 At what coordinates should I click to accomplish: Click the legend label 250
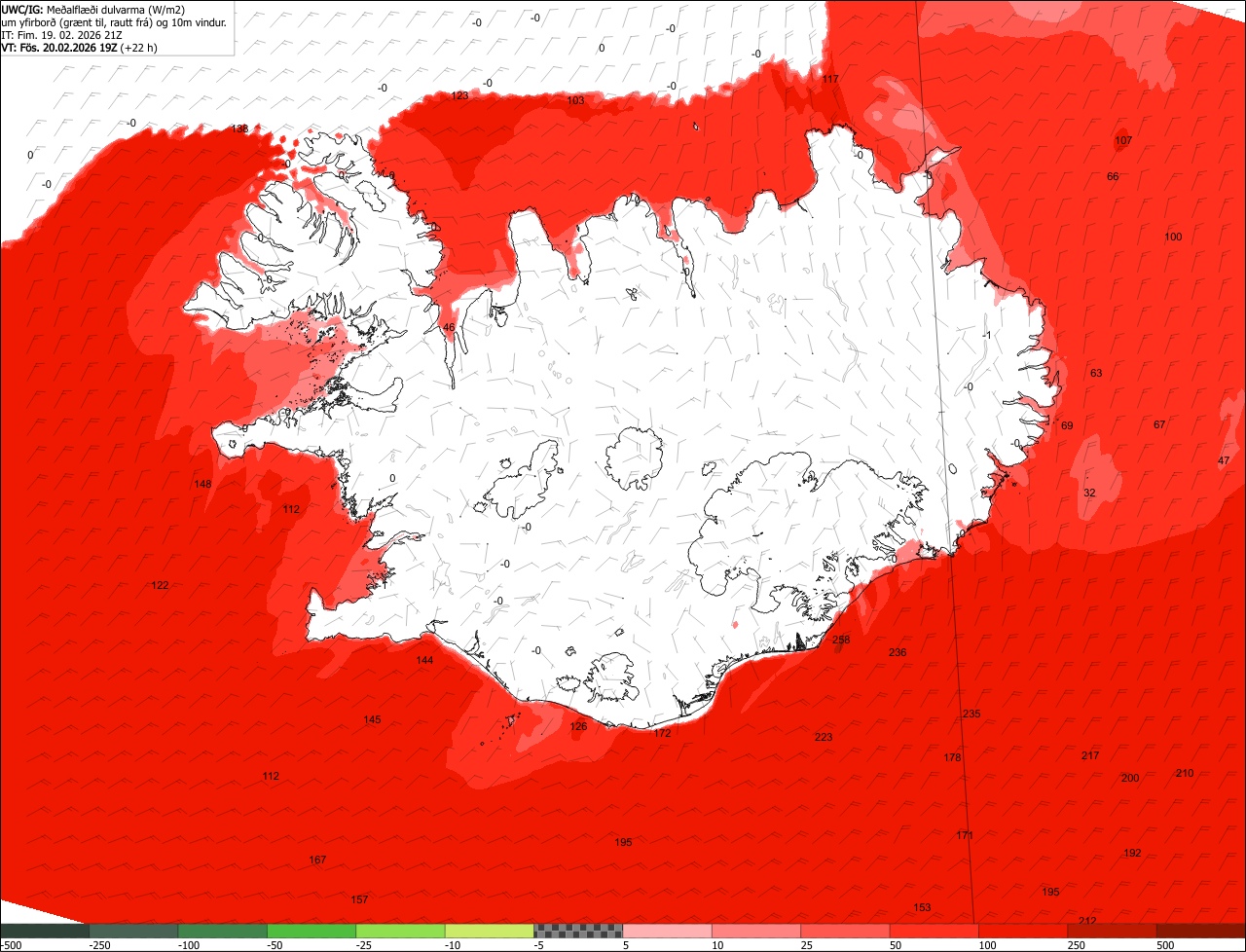(1077, 945)
